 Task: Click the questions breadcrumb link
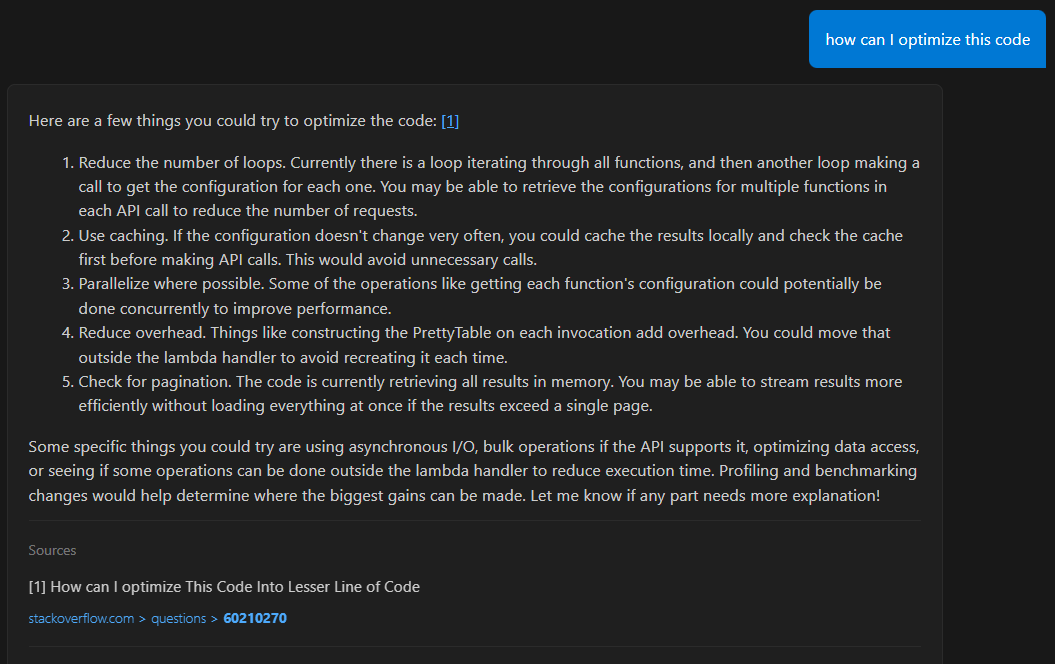(x=178, y=618)
